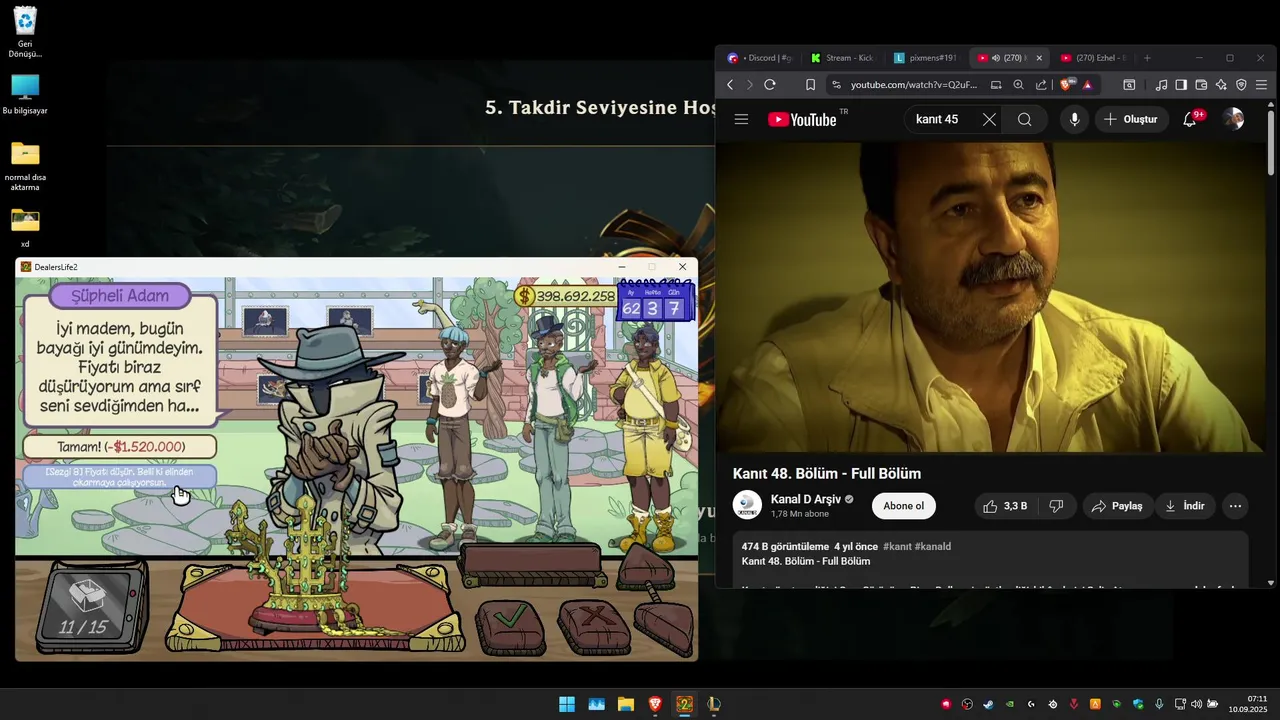
Task: Open the browser main hamburger menu
Action: point(1262,85)
